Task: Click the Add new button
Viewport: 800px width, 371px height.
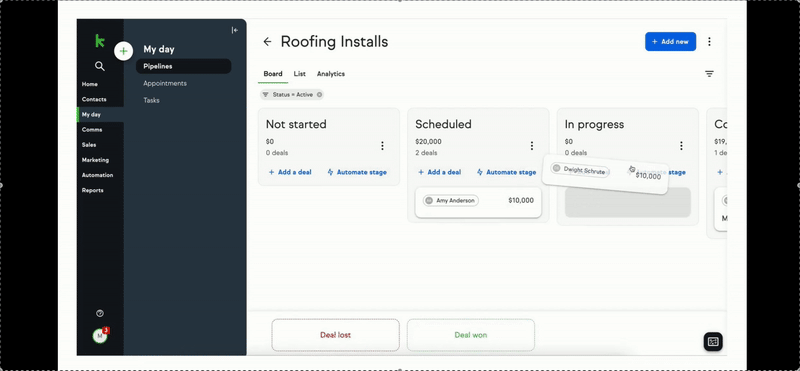Action: pyautogui.click(x=670, y=42)
